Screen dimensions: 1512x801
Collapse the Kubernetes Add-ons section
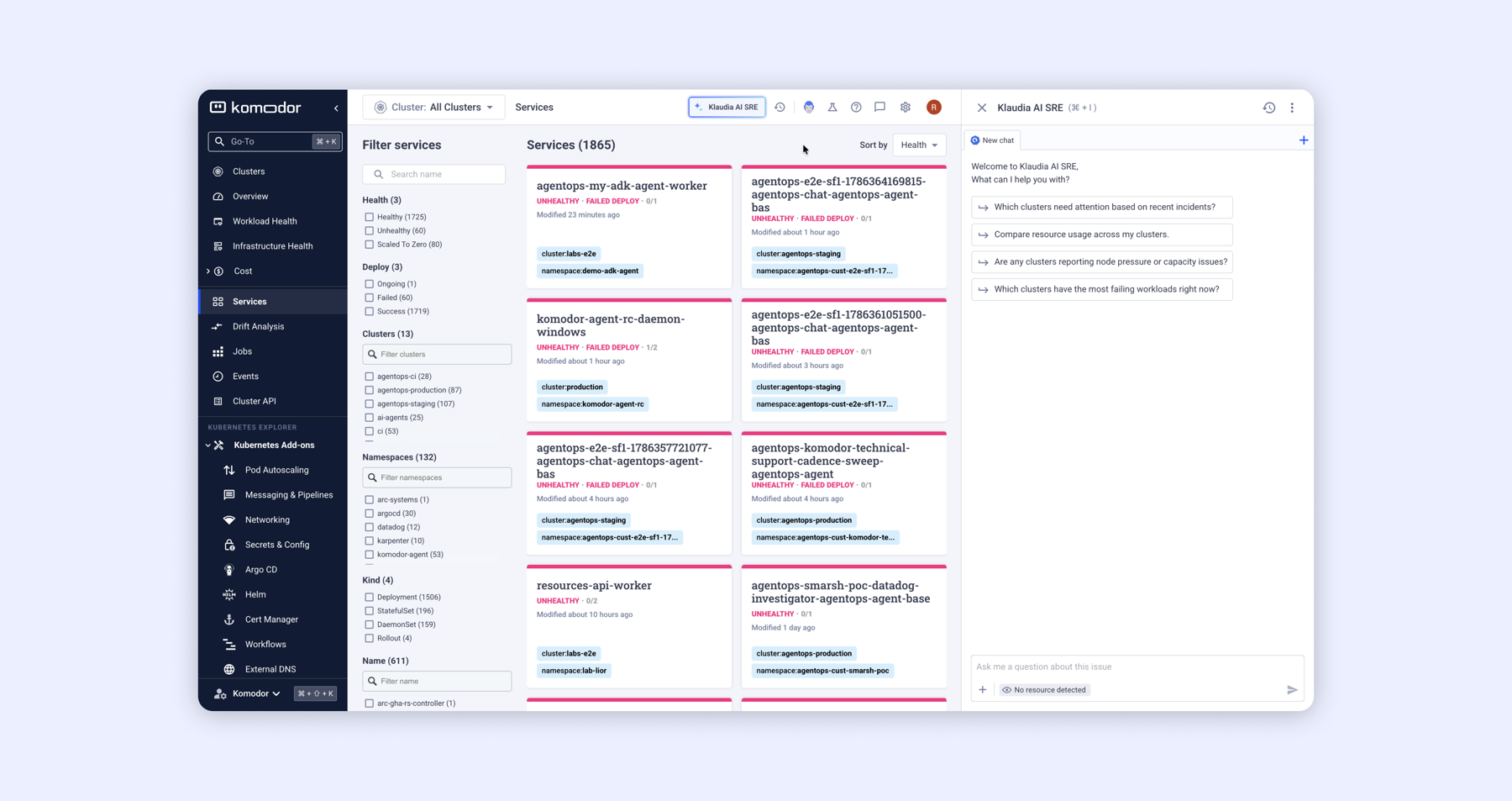tap(208, 445)
